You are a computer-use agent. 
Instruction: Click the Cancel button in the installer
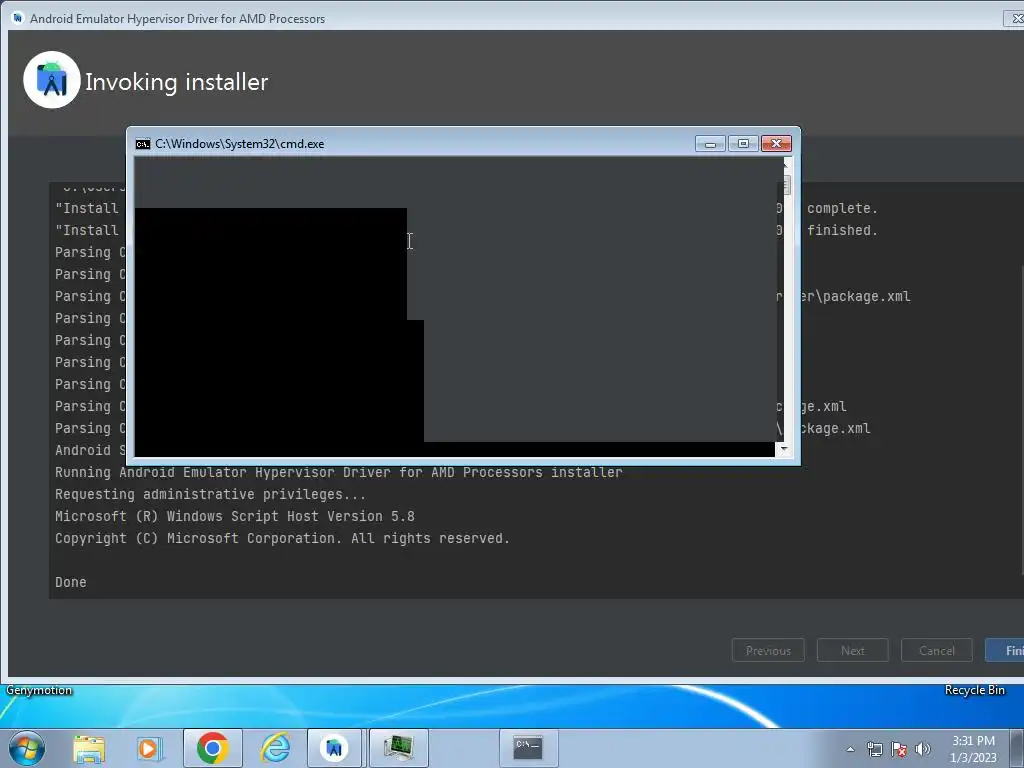pyautogui.click(x=936, y=650)
